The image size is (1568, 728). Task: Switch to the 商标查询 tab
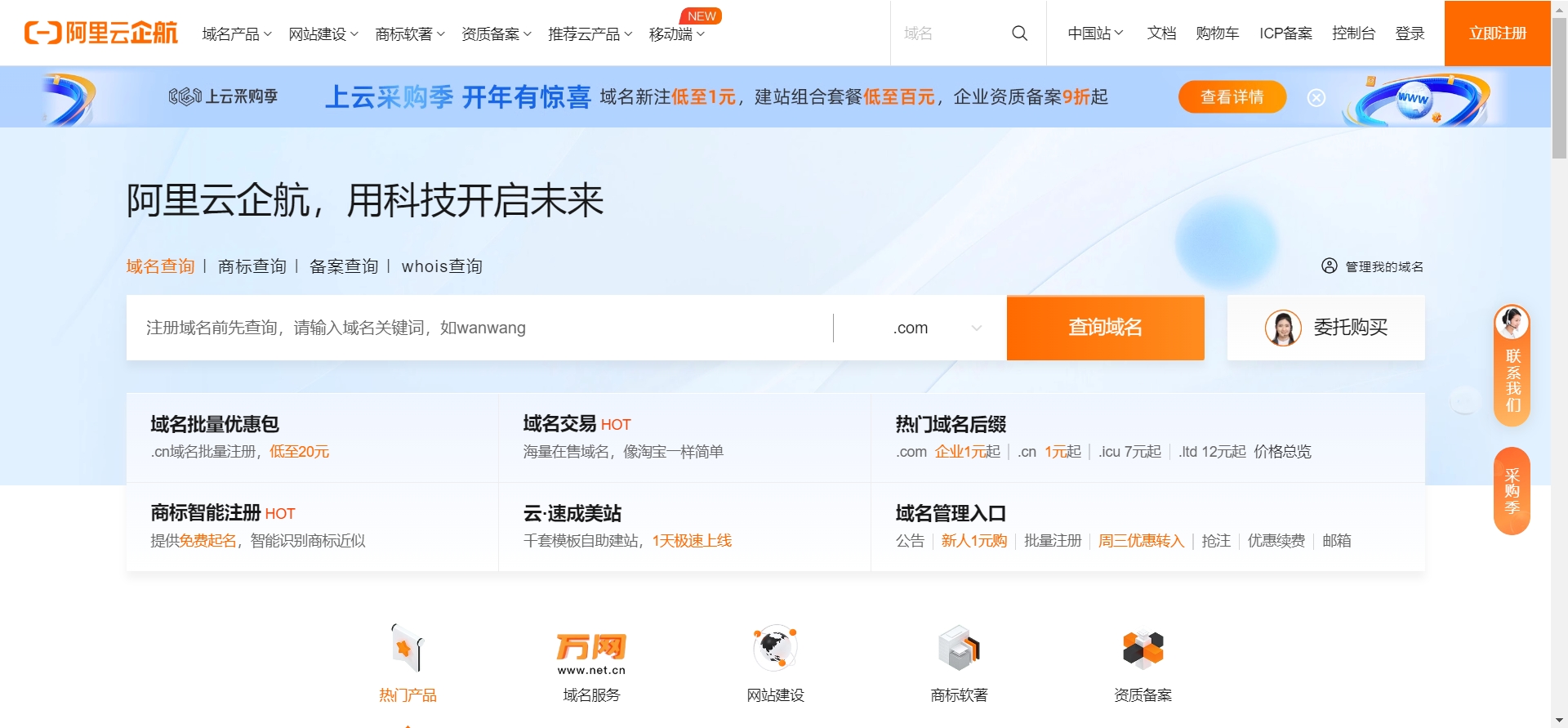252,266
